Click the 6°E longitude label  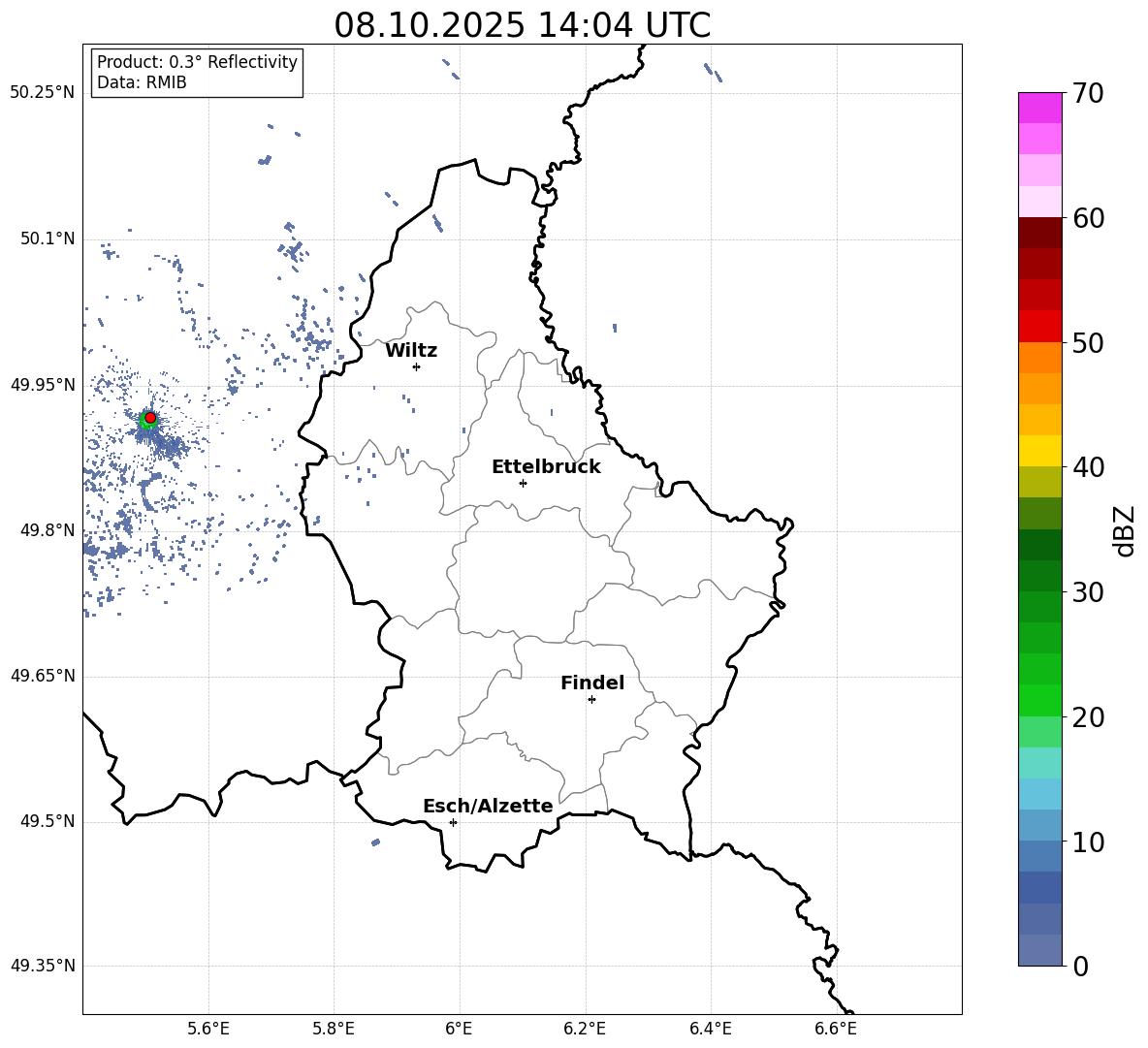(459, 1029)
